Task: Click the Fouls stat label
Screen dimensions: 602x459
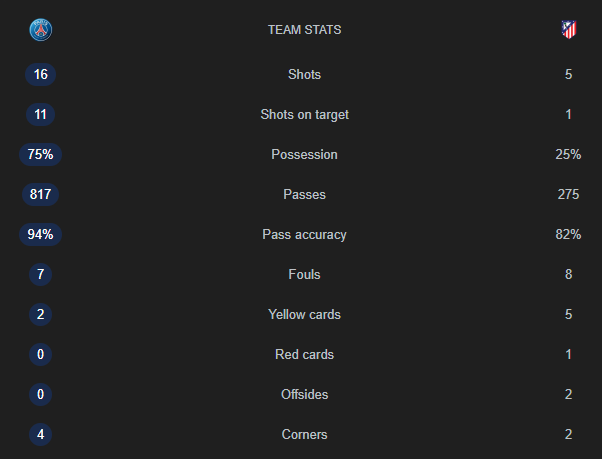Action: 304,274
